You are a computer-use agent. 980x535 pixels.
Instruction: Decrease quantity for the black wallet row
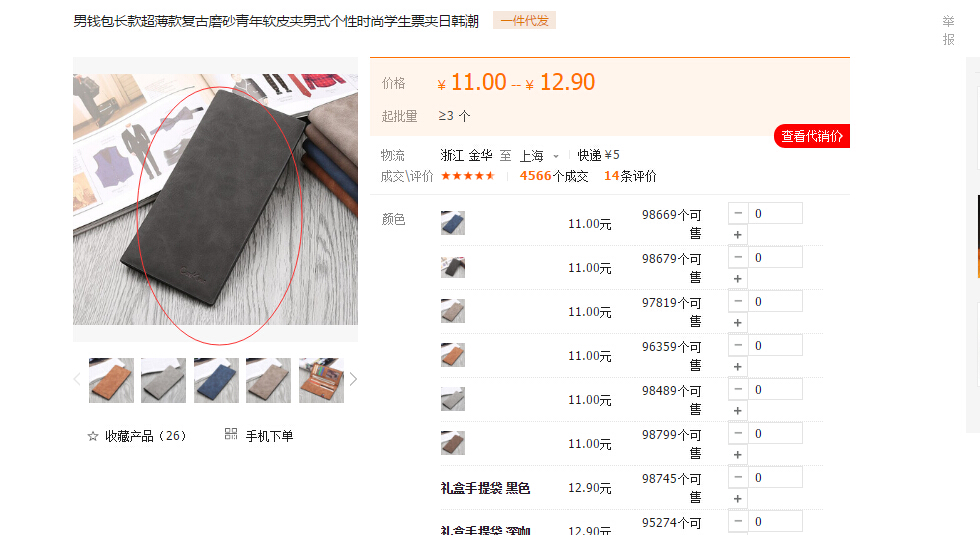coord(738,258)
